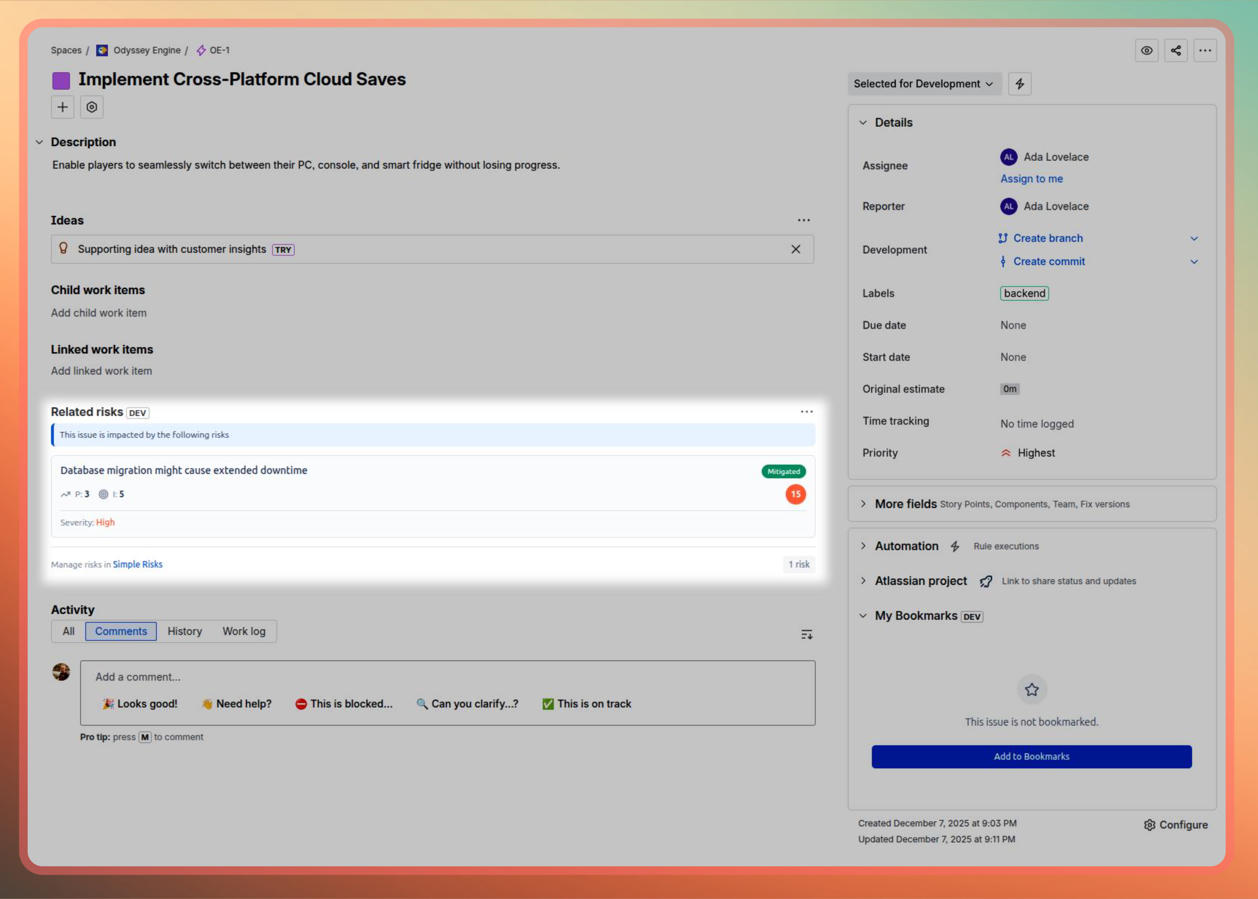Click the Odyssey Engine project icon in breadcrumbs

[100, 49]
